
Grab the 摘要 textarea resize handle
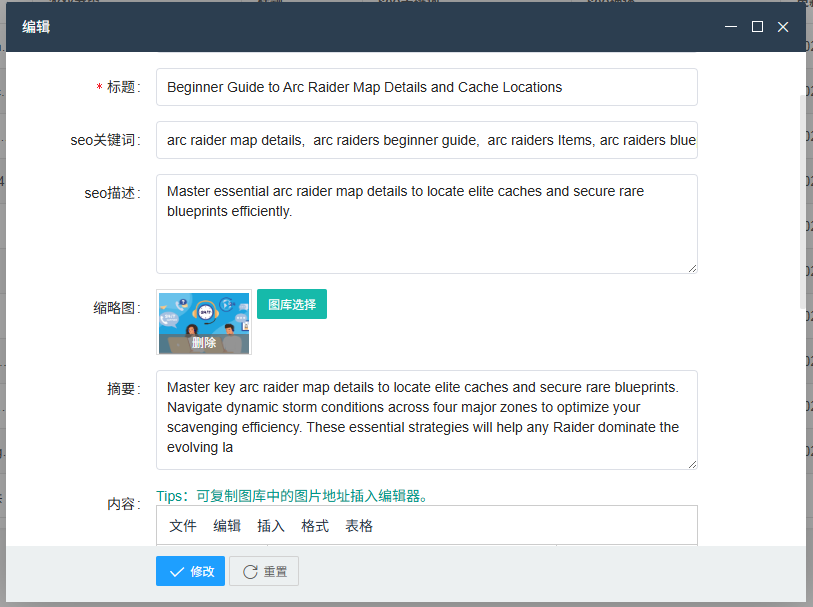pos(692,464)
